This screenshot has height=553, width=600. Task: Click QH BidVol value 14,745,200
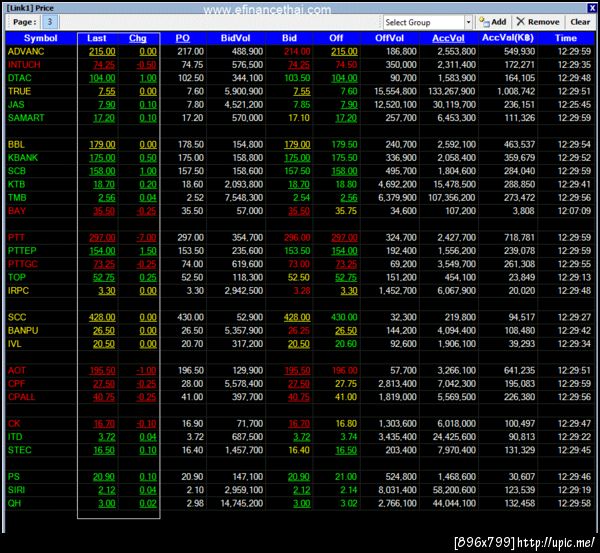242,503
